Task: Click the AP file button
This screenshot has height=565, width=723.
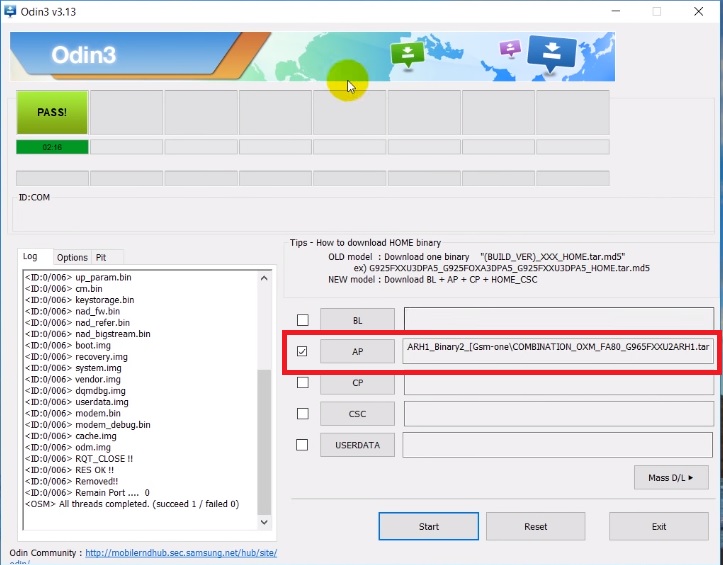Action: click(x=357, y=351)
